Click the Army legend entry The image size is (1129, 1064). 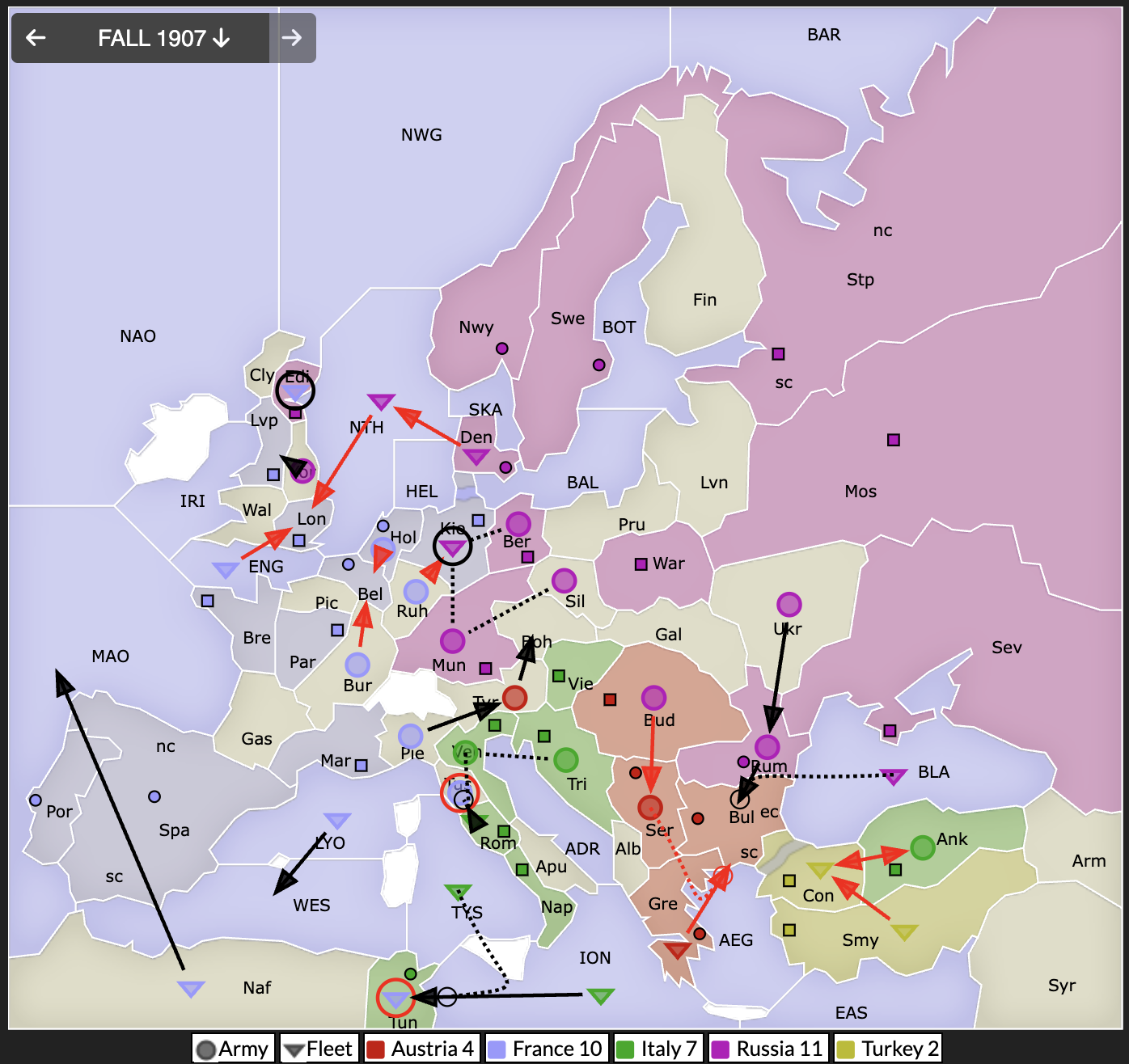(x=234, y=1049)
